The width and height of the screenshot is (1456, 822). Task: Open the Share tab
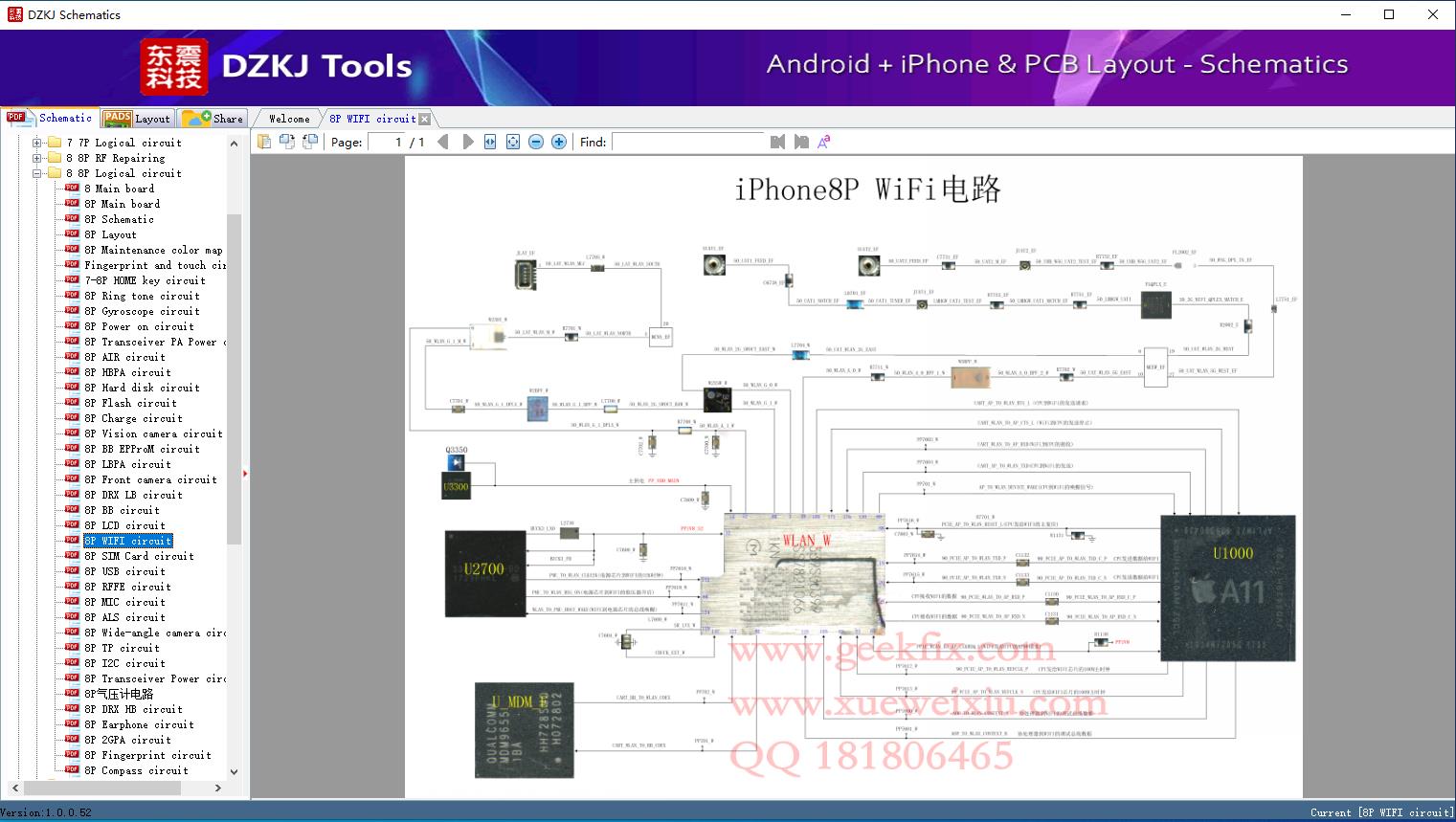pyautogui.click(x=213, y=118)
